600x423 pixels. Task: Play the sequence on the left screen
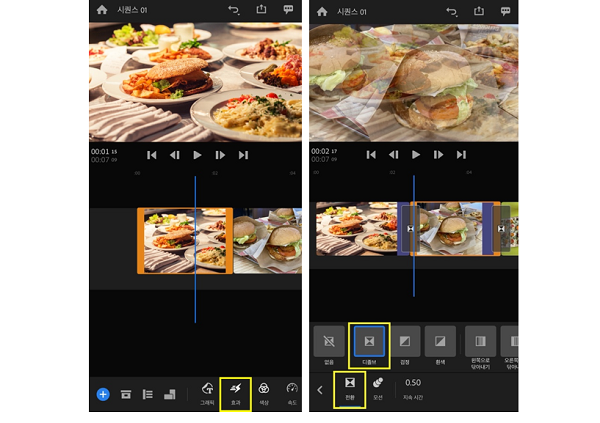pos(197,155)
